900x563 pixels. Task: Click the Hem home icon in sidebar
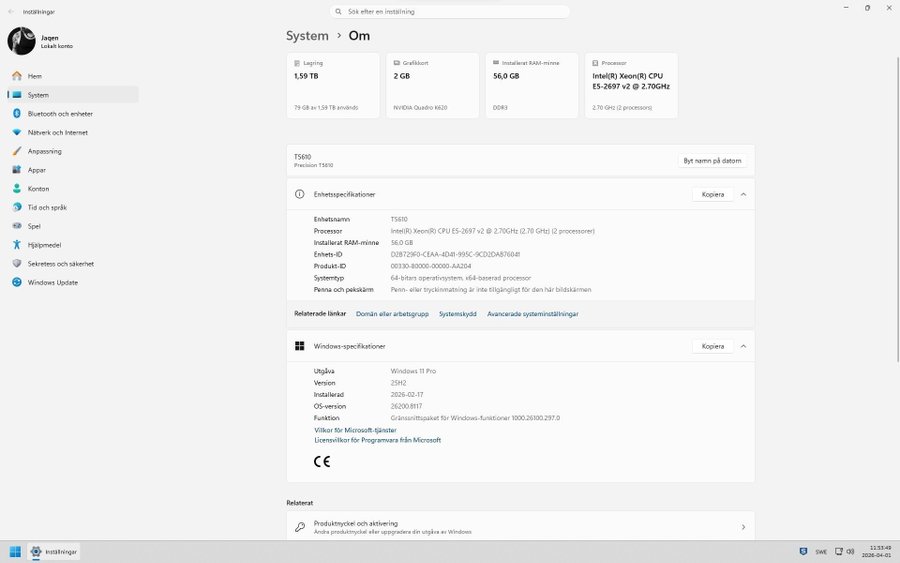[17, 76]
